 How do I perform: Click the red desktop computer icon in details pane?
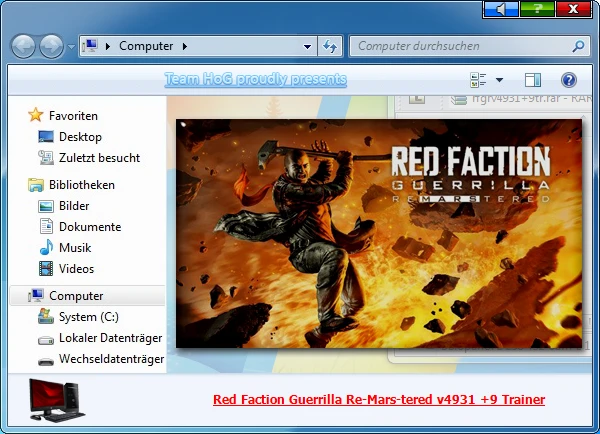pos(57,400)
